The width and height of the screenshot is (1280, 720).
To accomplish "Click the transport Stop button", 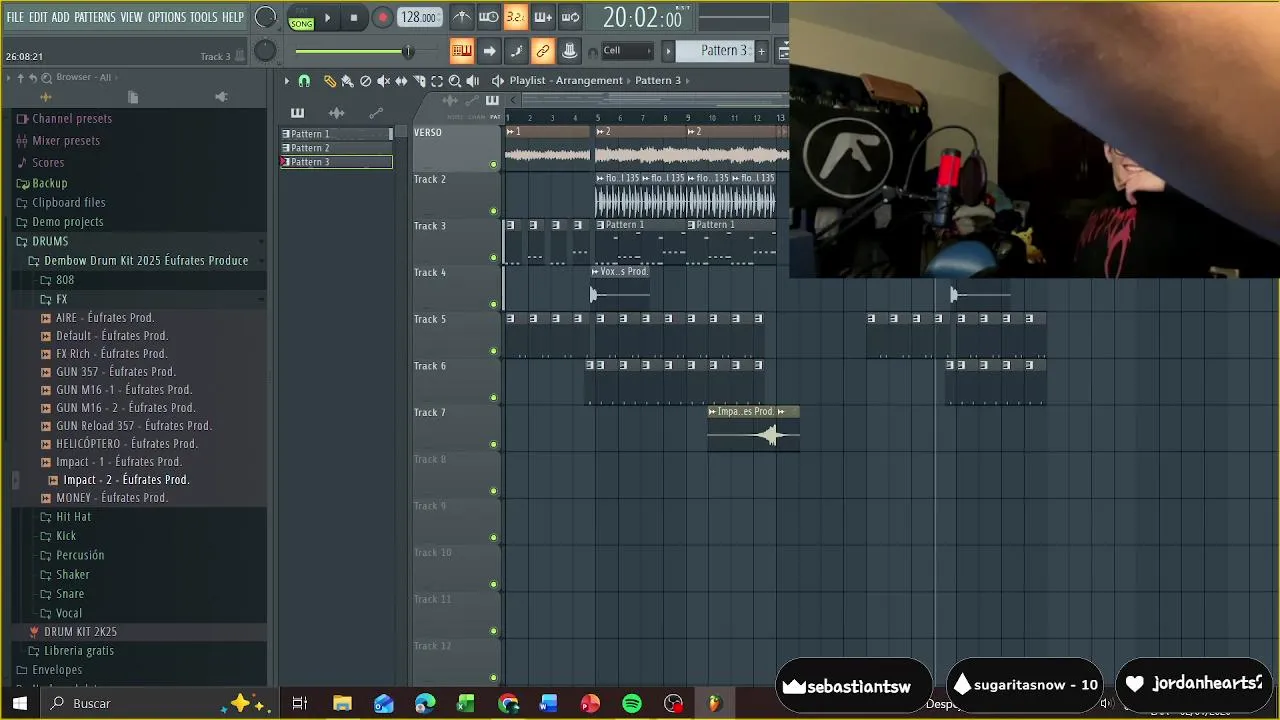I will pyautogui.click(x=353, y=18).
